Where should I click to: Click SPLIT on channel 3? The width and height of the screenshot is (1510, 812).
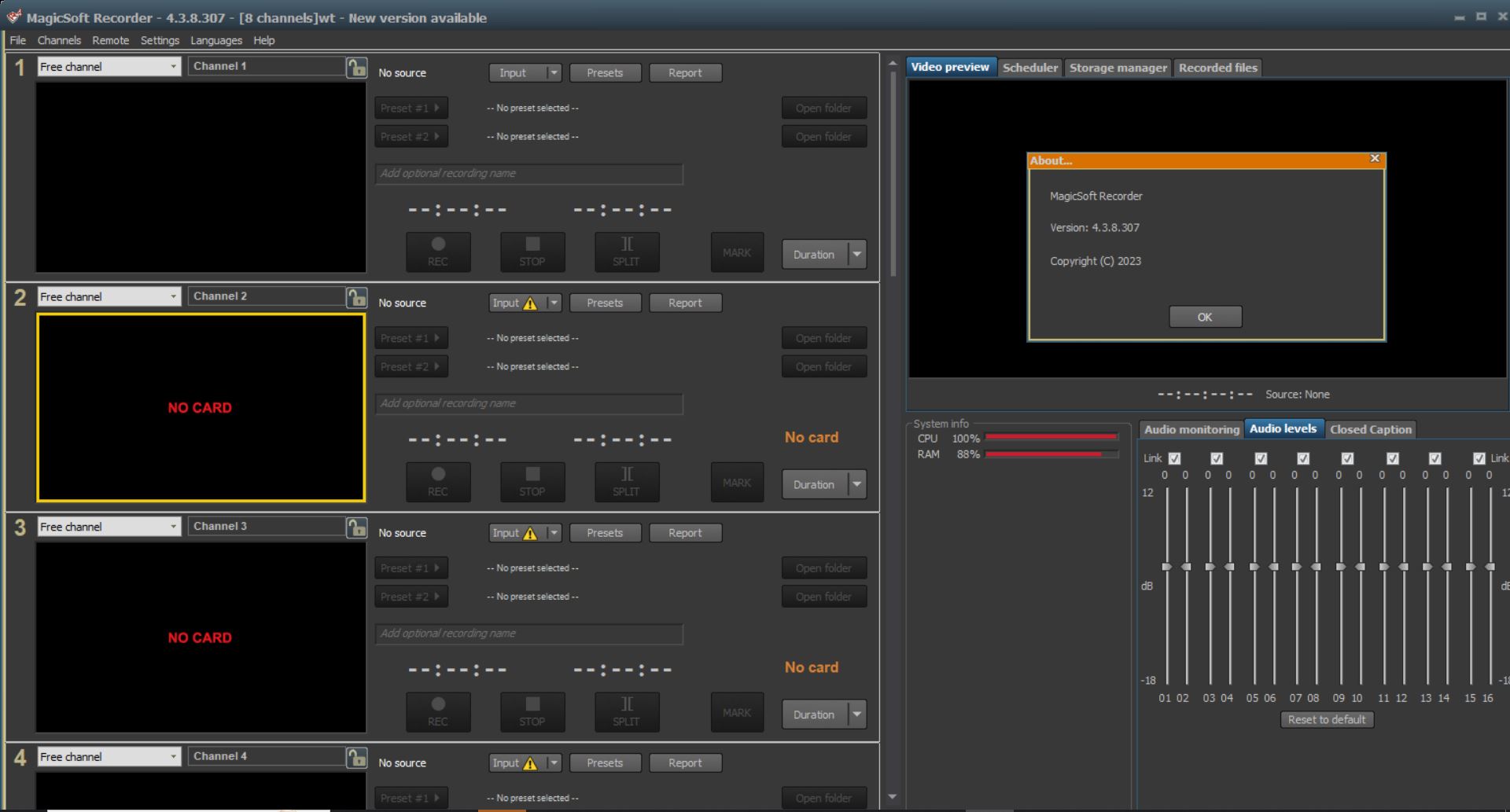coord(627,712)
